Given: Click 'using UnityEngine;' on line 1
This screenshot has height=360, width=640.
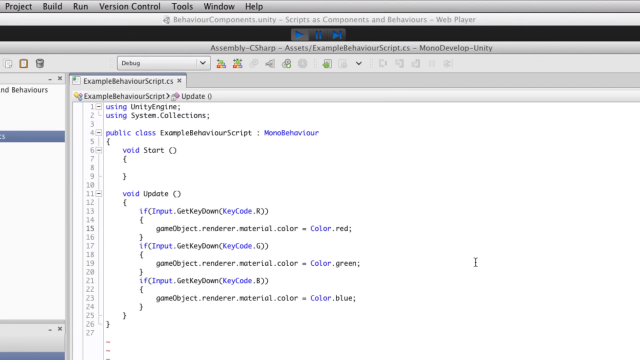Looking at the screenshot, I should (143, 107).
